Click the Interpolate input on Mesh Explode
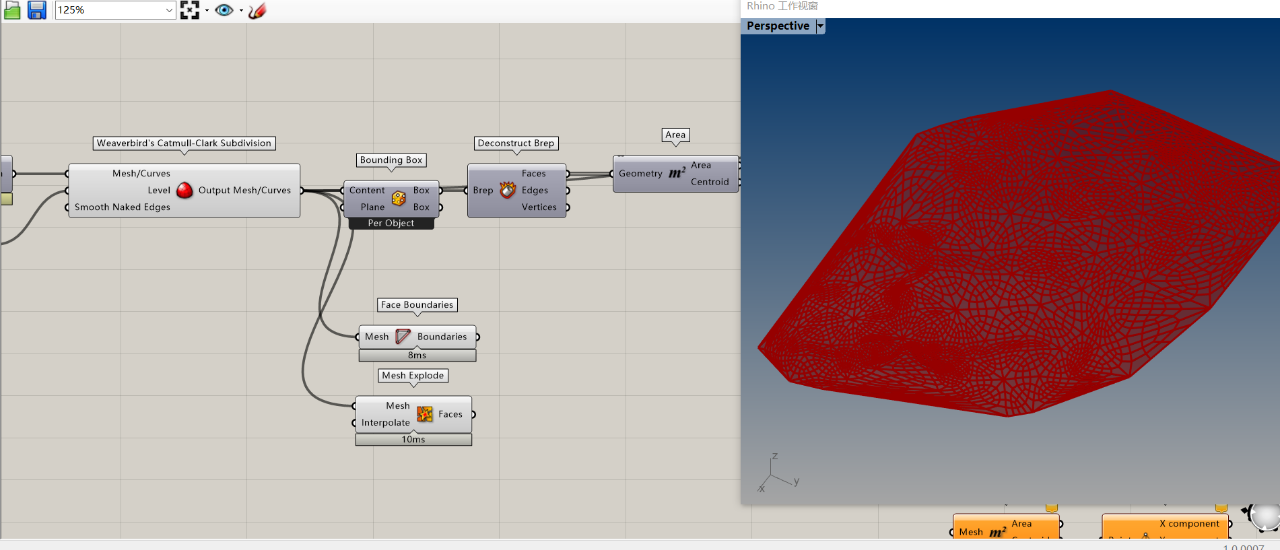The height and width of the screenshot is (550, 1280). 385,423
